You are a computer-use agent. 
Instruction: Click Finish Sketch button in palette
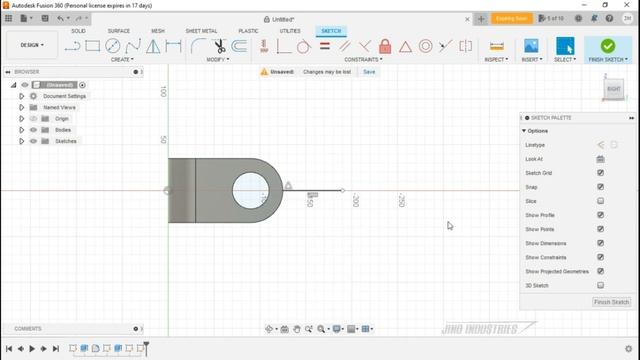[611, 302]
